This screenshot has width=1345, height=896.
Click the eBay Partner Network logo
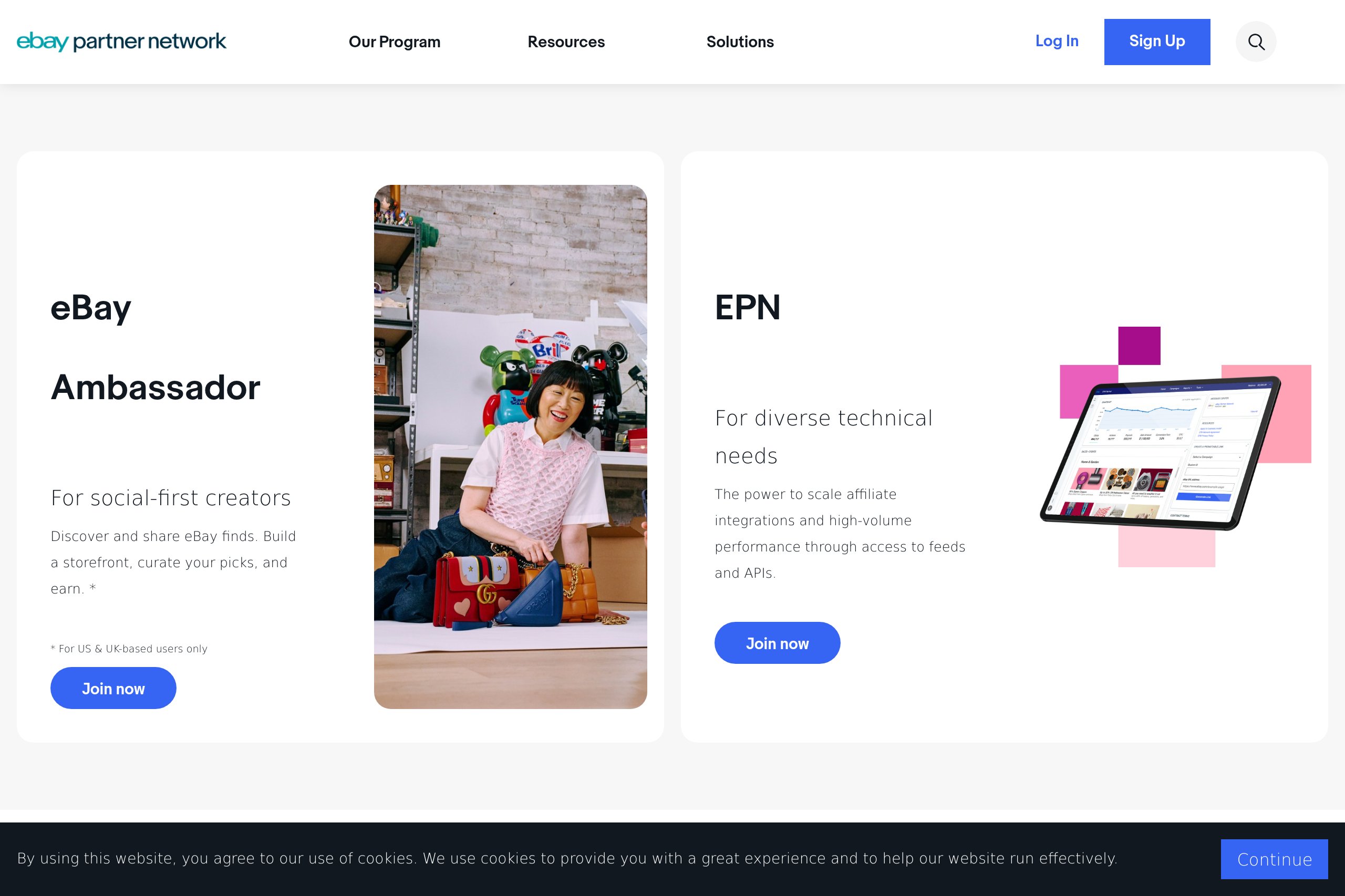(x=121, y=41)
